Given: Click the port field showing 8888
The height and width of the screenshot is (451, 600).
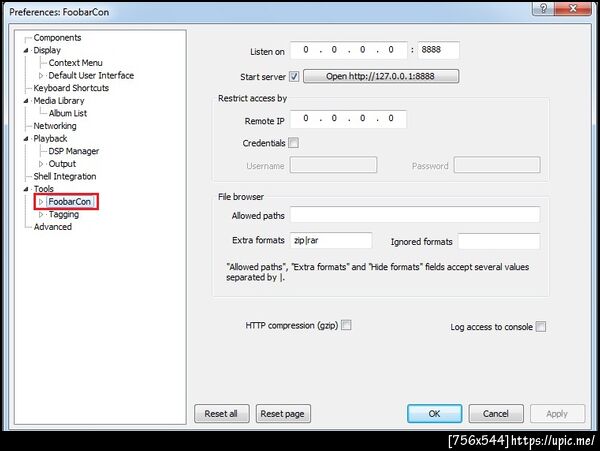Looking at the screenshot, I should pos(438,50).
